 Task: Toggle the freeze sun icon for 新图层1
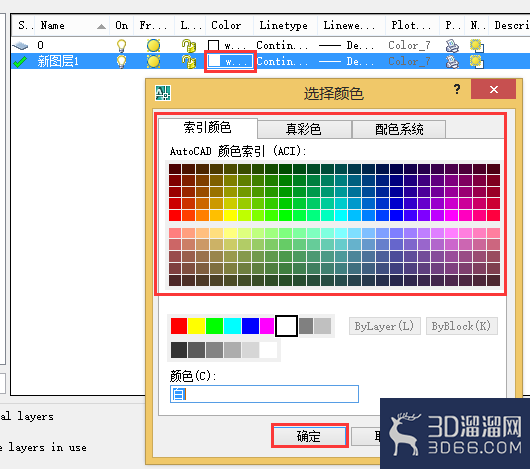pos(153,61)
